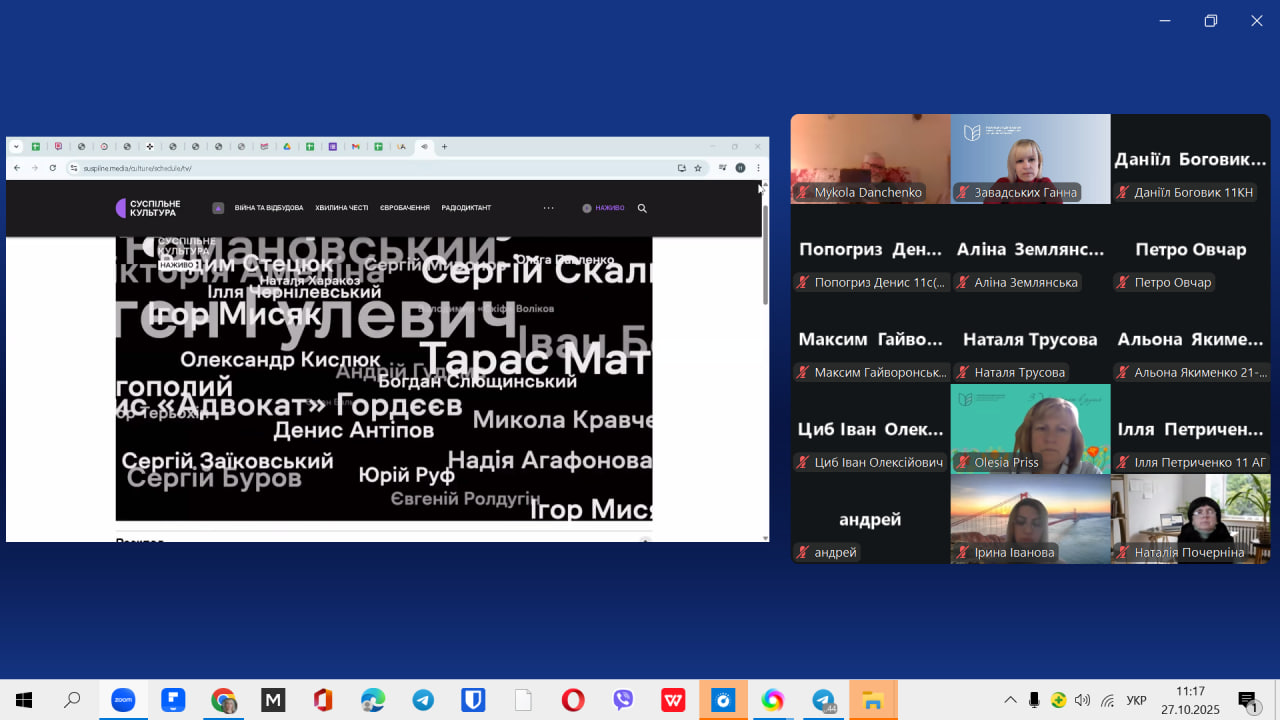
Task: Open the browser tab list dropdown arrow
Action: [x=16, y=147]
